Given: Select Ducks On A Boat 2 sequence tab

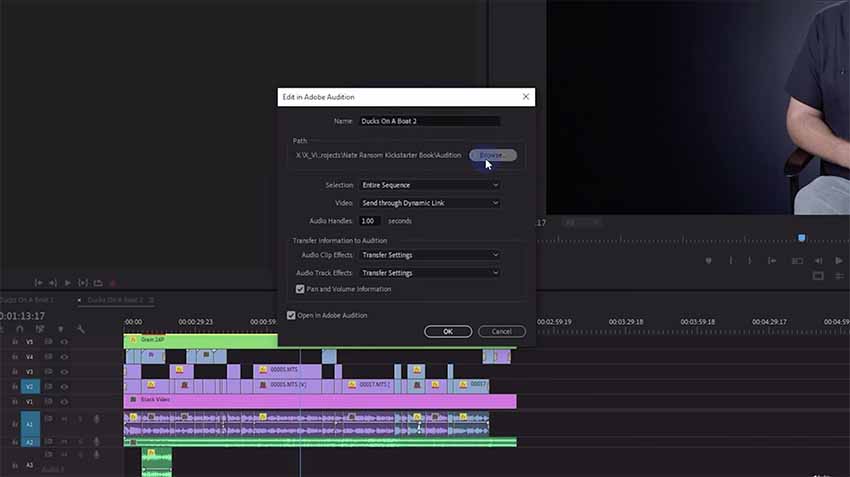Looking at the screenshot, I should point(115,300).
